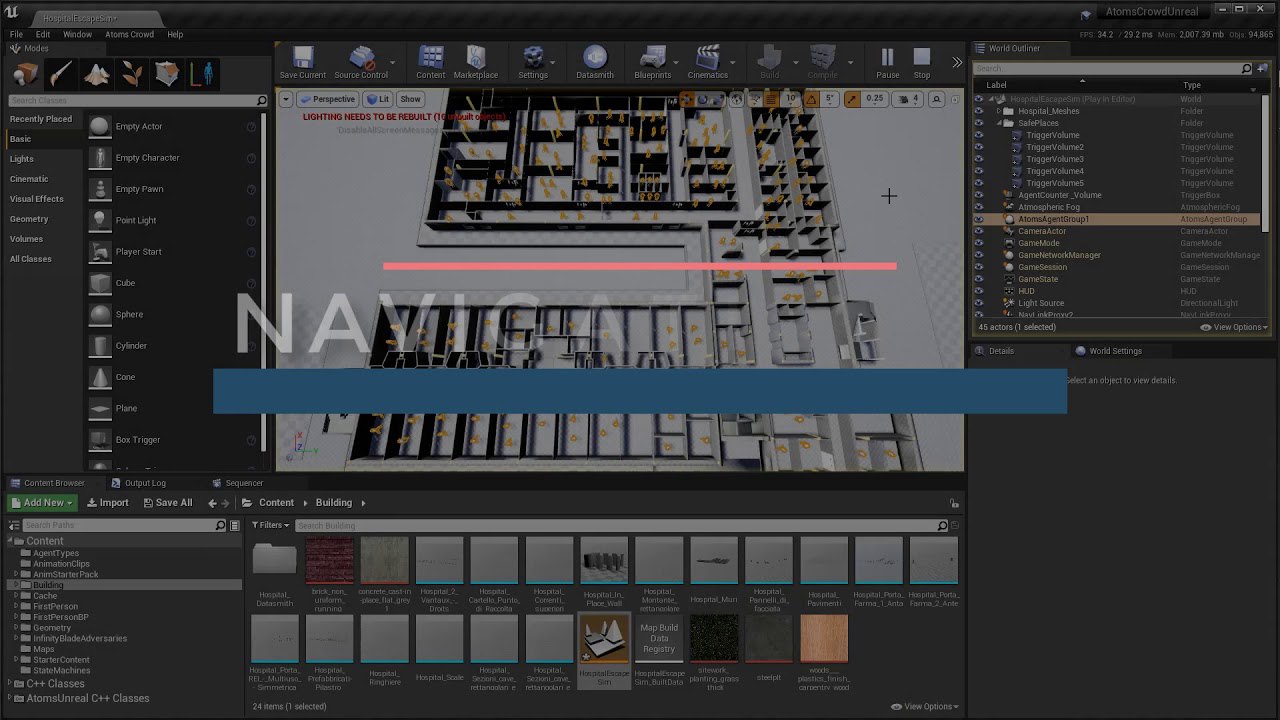Open the viewport options dropdown arrow
Screen dimensions: 1280x720
click(x=286, y=99)
